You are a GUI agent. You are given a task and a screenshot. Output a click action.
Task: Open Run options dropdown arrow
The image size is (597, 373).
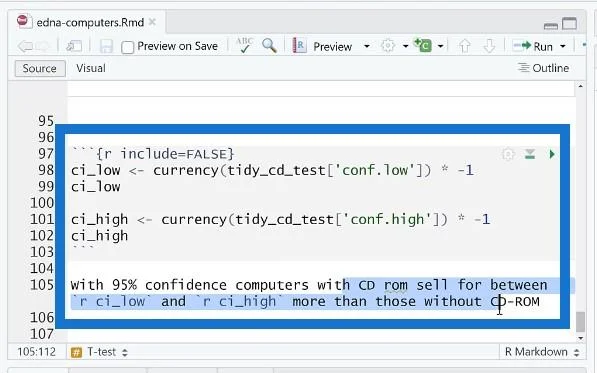pyautogui.click(x=563, y=46)
